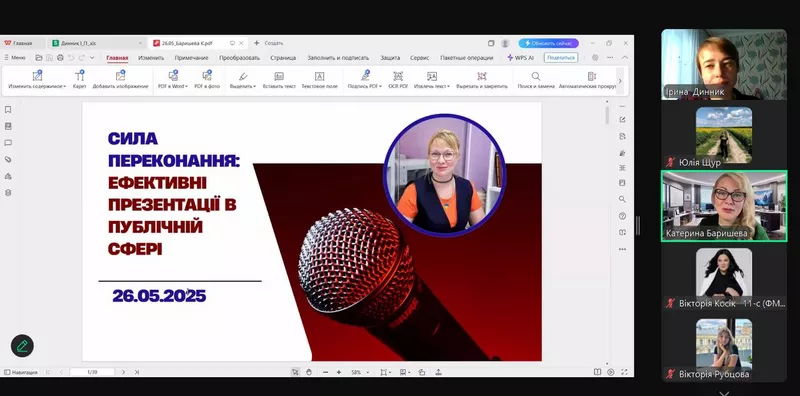This screenshot has width=800, height=396.
Task: Open the Поиск и замена search tool
Action: pos(536,80)
